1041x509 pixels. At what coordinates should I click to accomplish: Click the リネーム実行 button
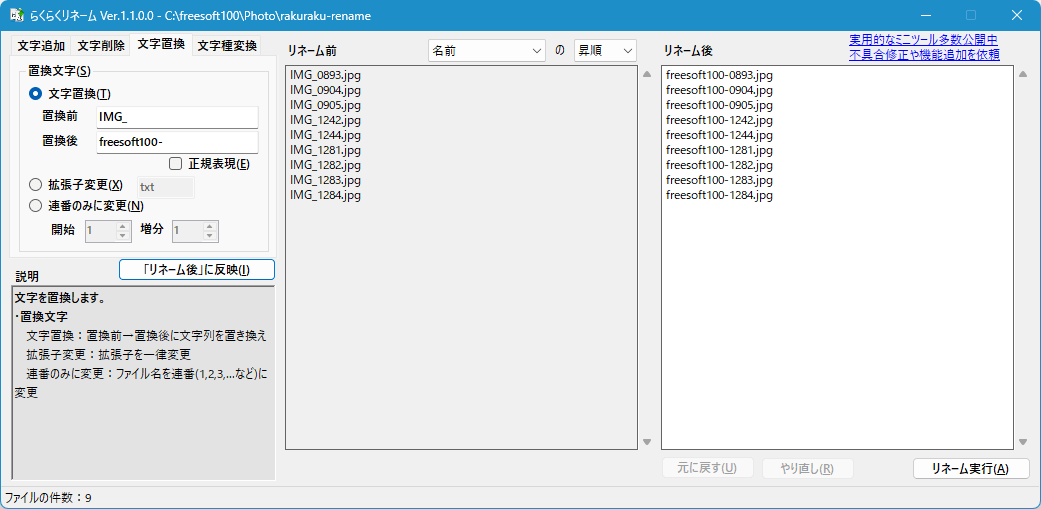[x=970, y=468]
